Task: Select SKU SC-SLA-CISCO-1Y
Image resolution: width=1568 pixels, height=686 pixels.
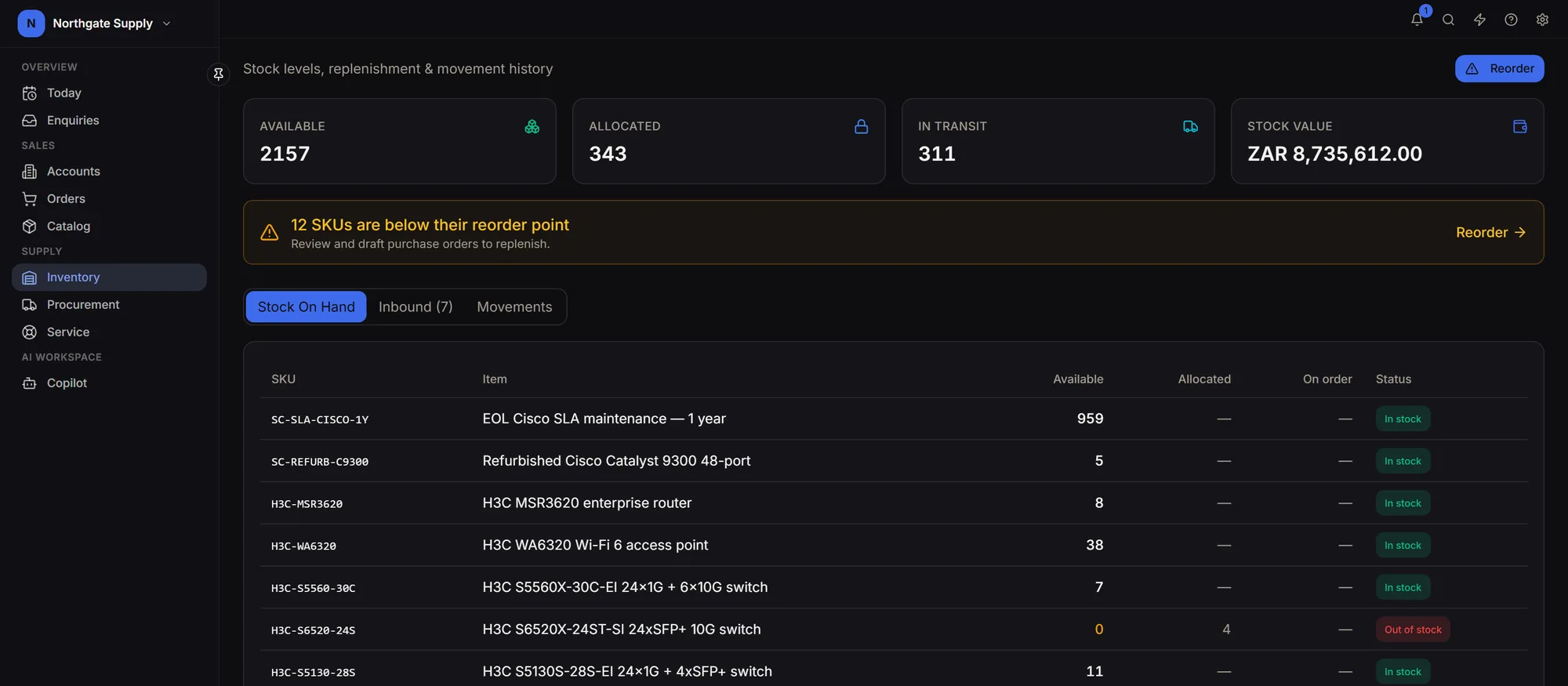Action: tap(320, 419)
